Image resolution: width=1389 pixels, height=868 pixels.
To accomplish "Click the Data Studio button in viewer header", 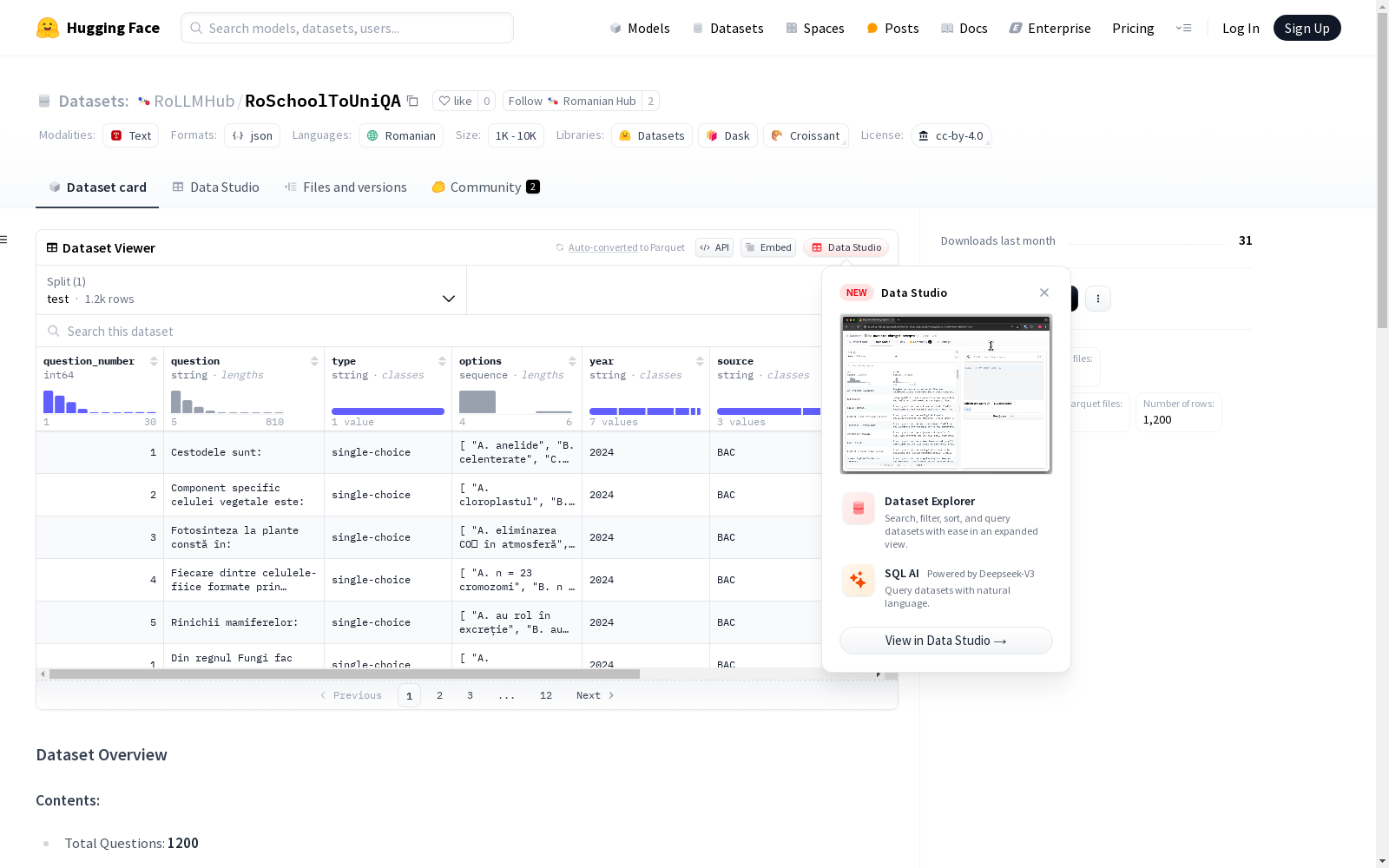I will point(846,247).
